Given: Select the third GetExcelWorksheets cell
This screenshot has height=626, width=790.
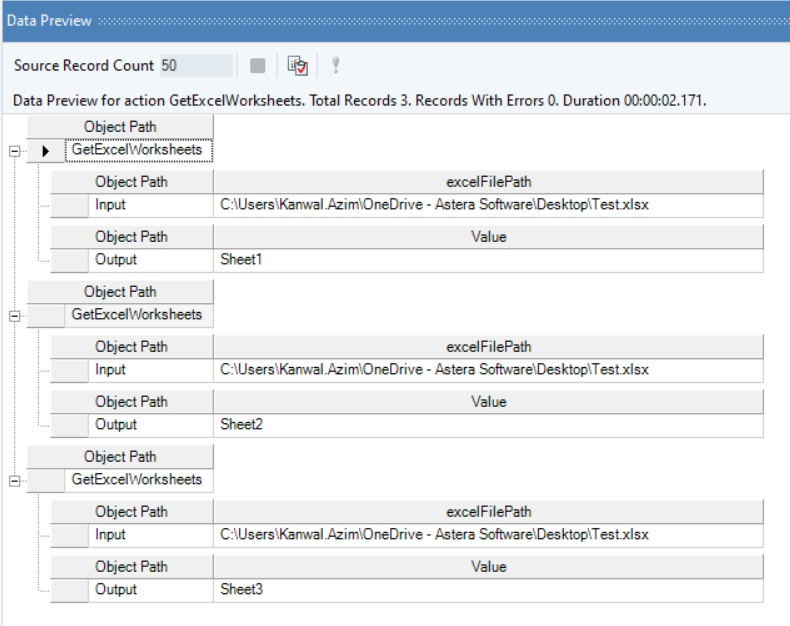Looking at the screenshot, I should coord(138,480).
